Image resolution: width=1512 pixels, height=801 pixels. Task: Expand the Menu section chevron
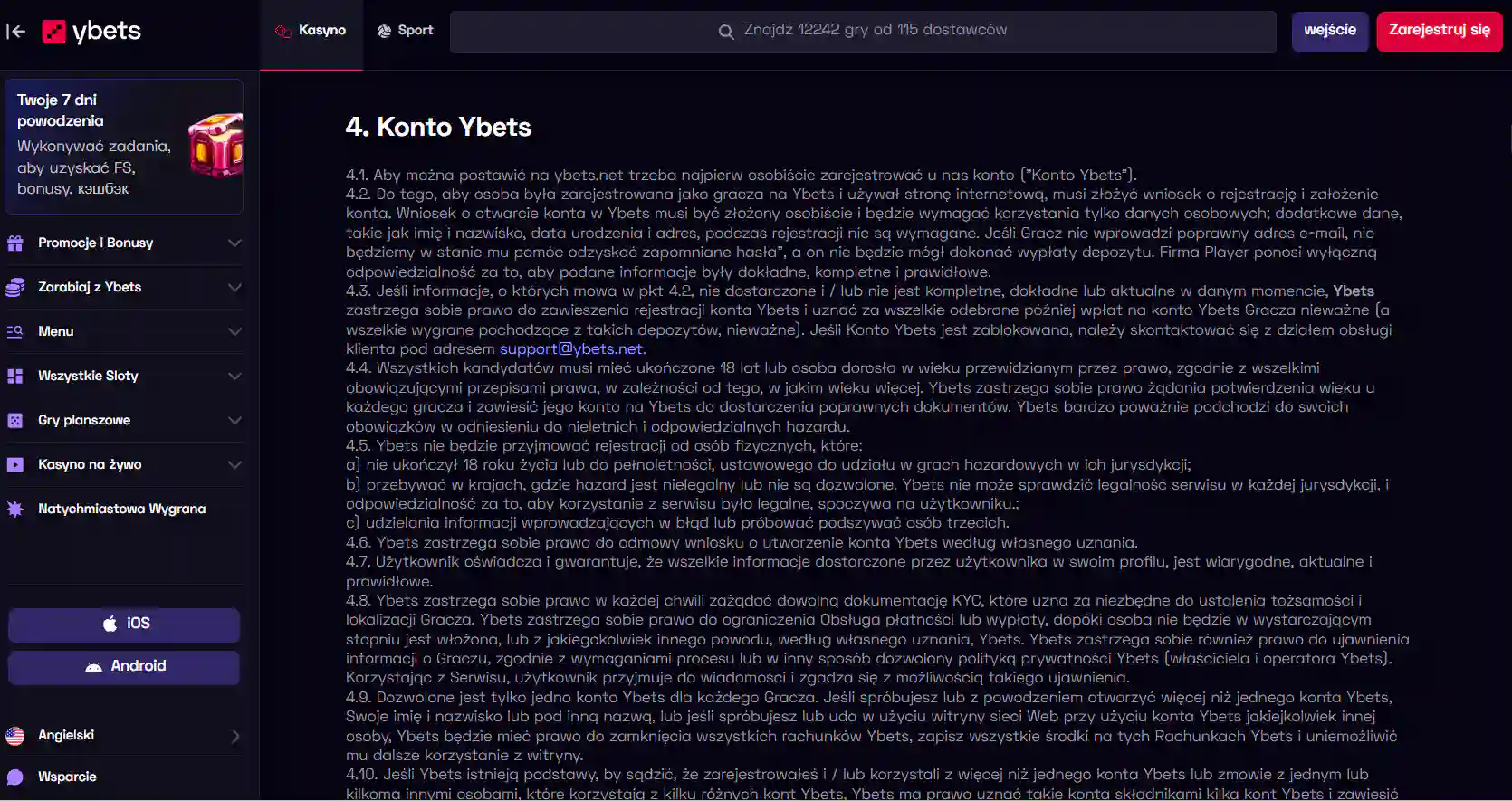click(234, 331)
